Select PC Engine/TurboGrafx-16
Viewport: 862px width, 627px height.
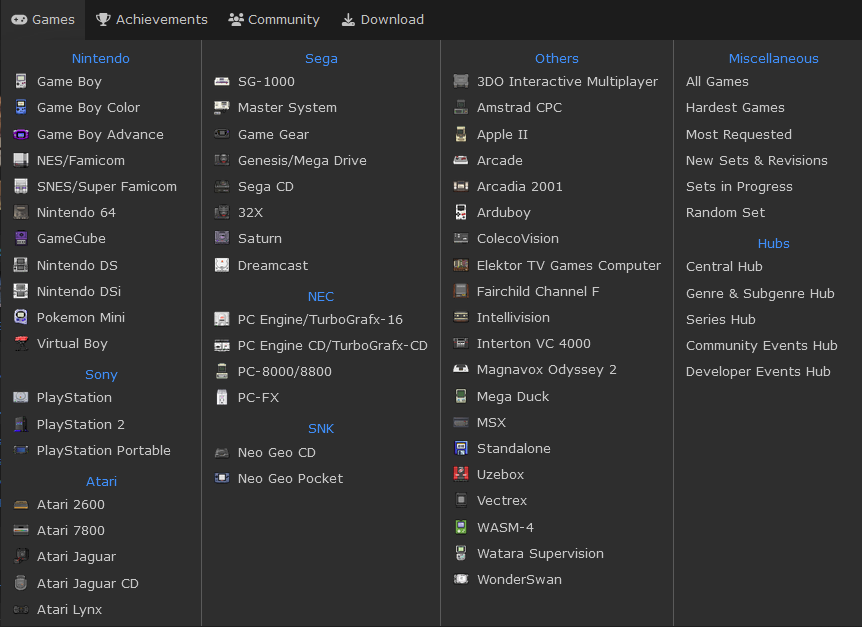click(x=321, y=319)
